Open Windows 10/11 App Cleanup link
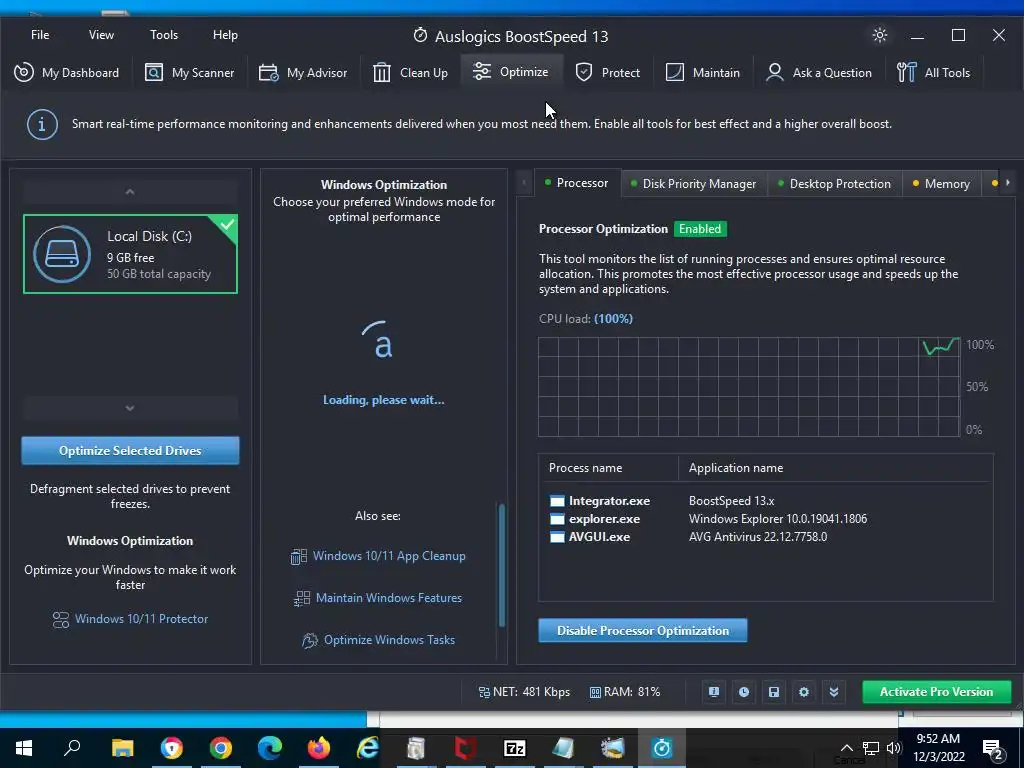 click(377, 556)
